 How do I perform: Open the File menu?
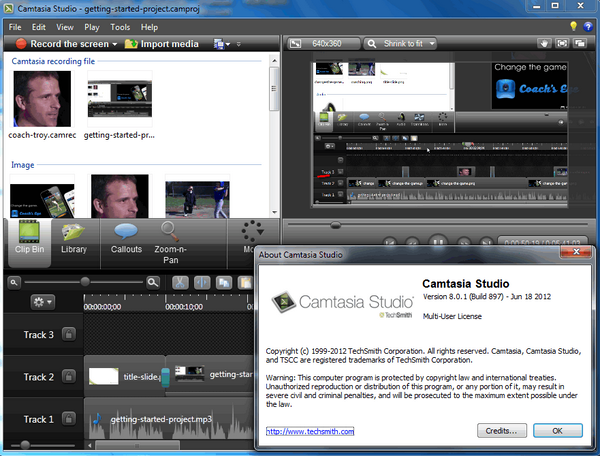[15, 27]
